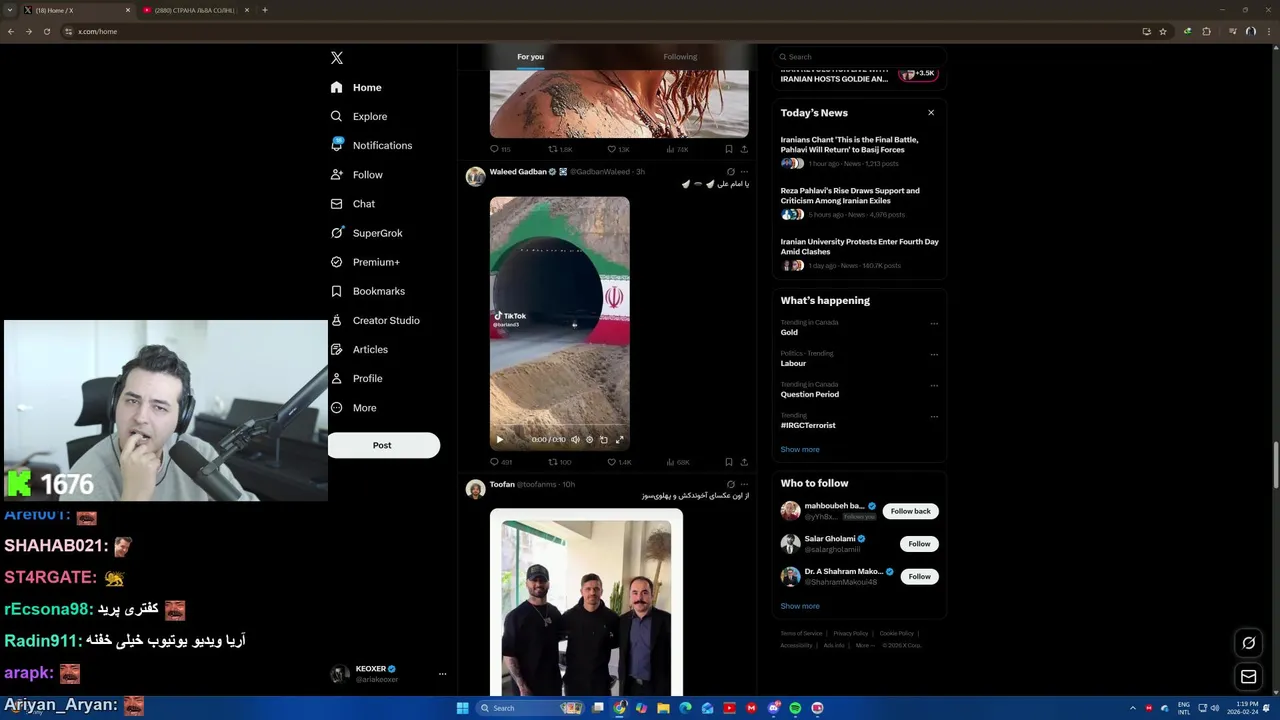Open Spotify from the taskbar
The height and width of the screenshot is (720, 1280).
click(x=795, y=708)
